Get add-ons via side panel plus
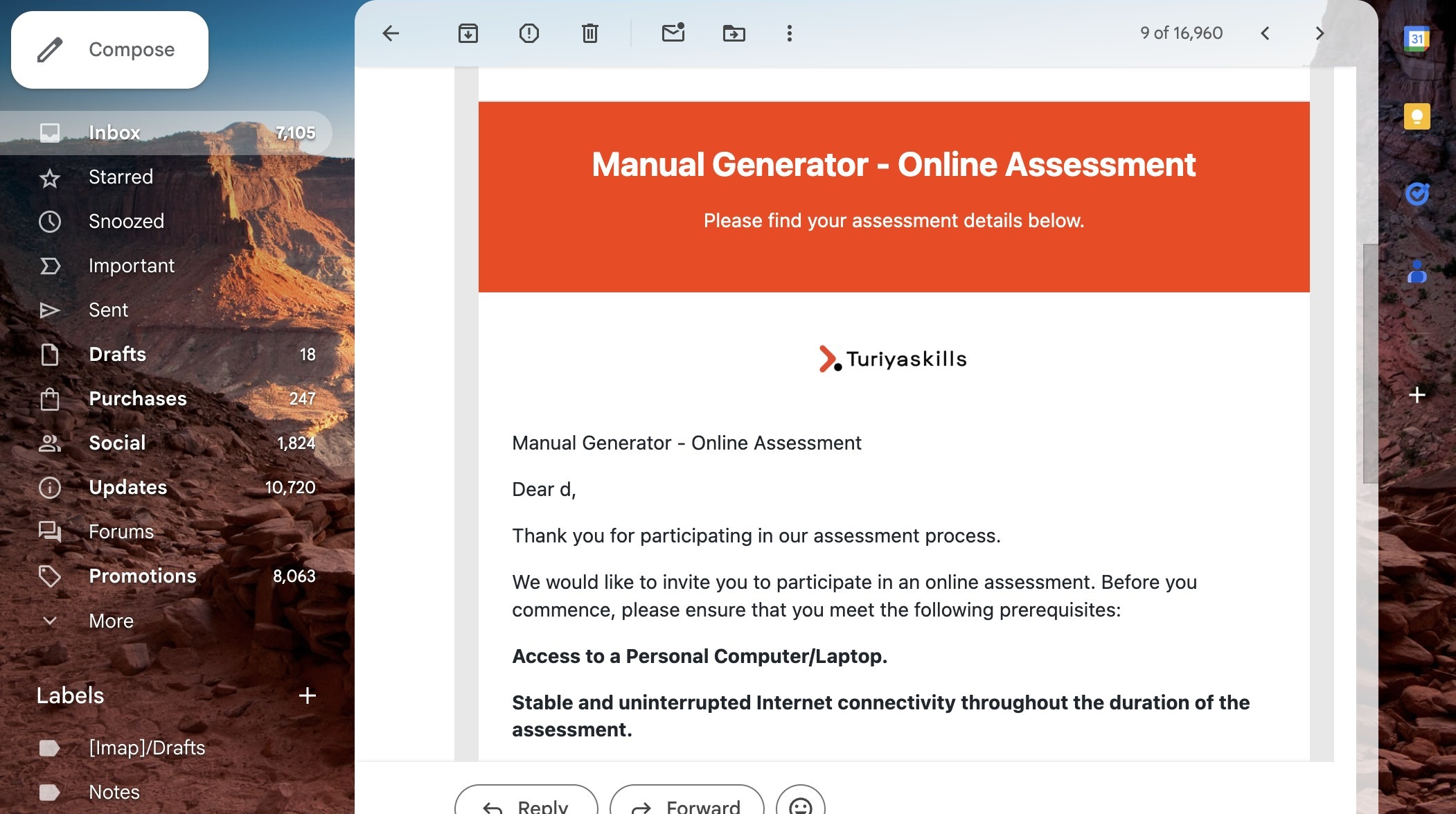 coord(1417,395)
